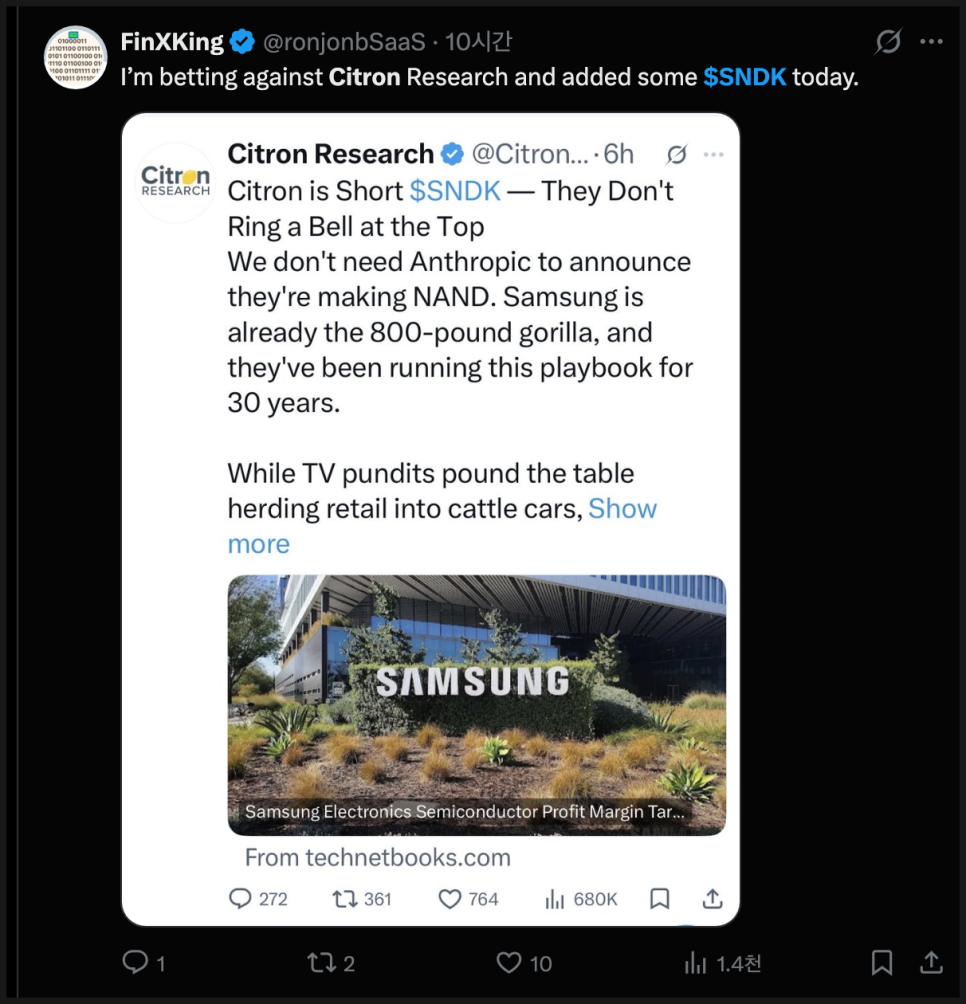
Task: Open the technetbooks.com source link
Action: (378, 857)
